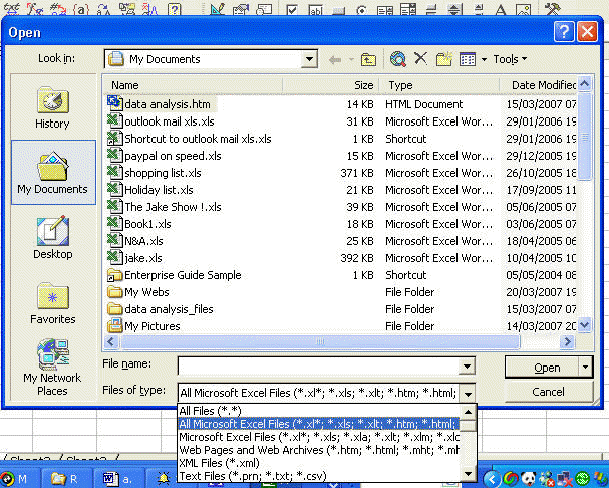Open the Tools menu dropdown

pos(510,59)
